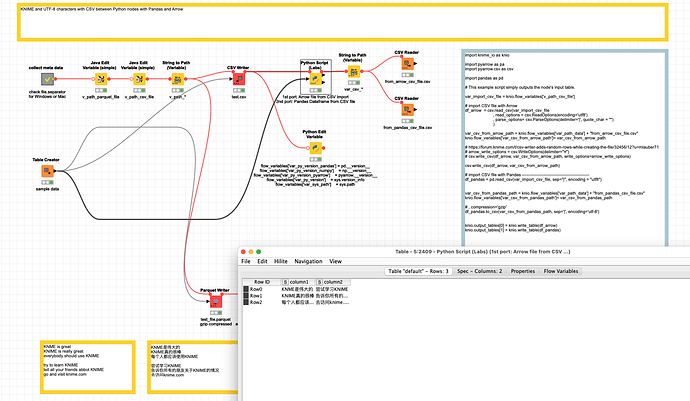Click status indicator under CSV Writer node
This screenshot has height=401, width=690.
(239, 90)
